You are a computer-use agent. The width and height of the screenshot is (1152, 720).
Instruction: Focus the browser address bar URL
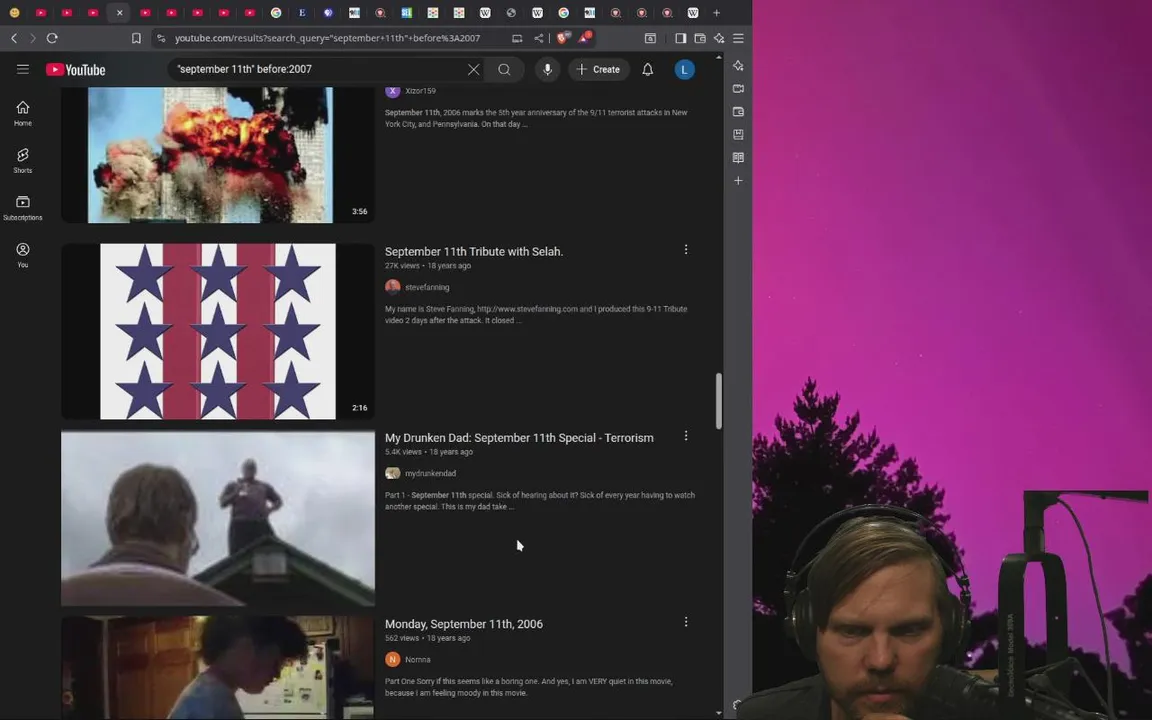pos(328,38)
